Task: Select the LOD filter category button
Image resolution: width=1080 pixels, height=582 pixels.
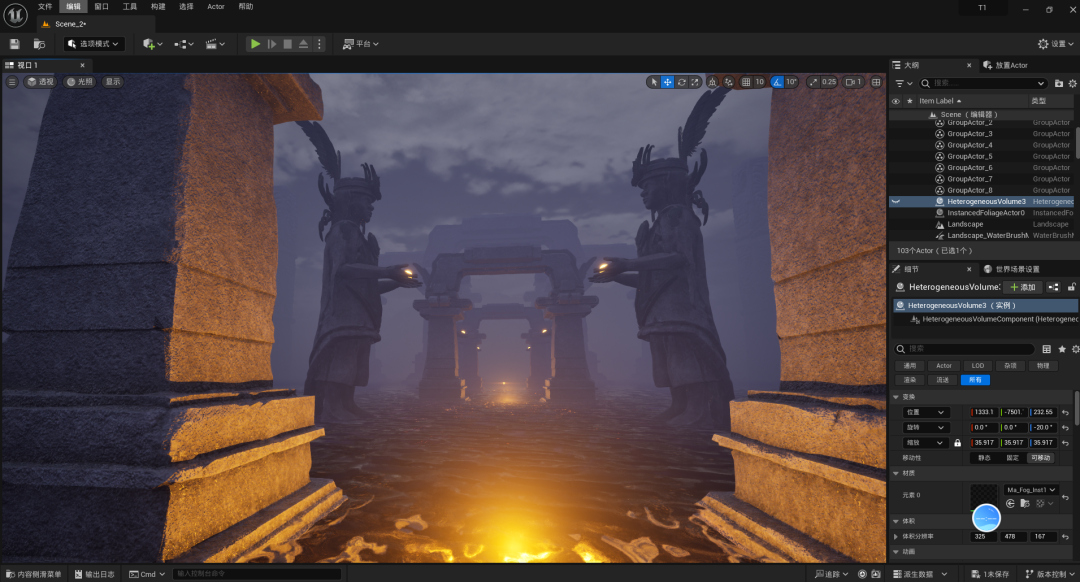Action: pyautogui.click(x=978, y=366)
